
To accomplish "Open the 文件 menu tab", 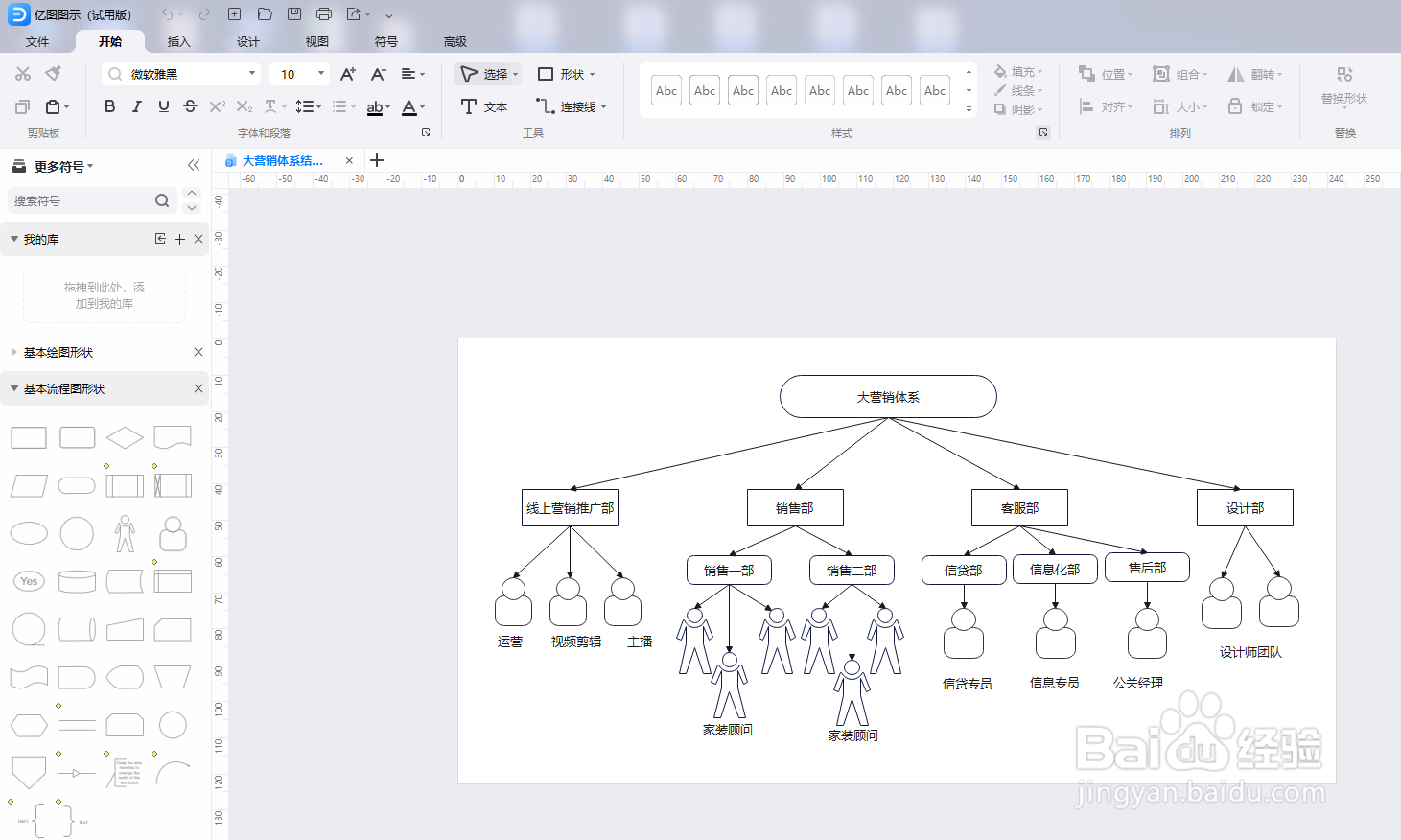I will 37,41.
